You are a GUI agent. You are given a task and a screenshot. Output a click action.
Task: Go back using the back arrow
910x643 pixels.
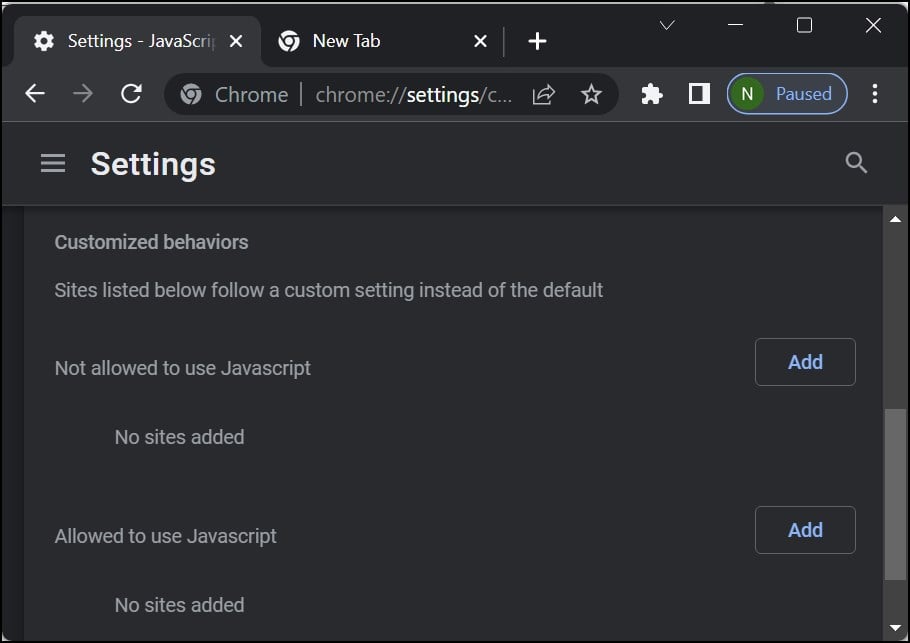point(35,93)
